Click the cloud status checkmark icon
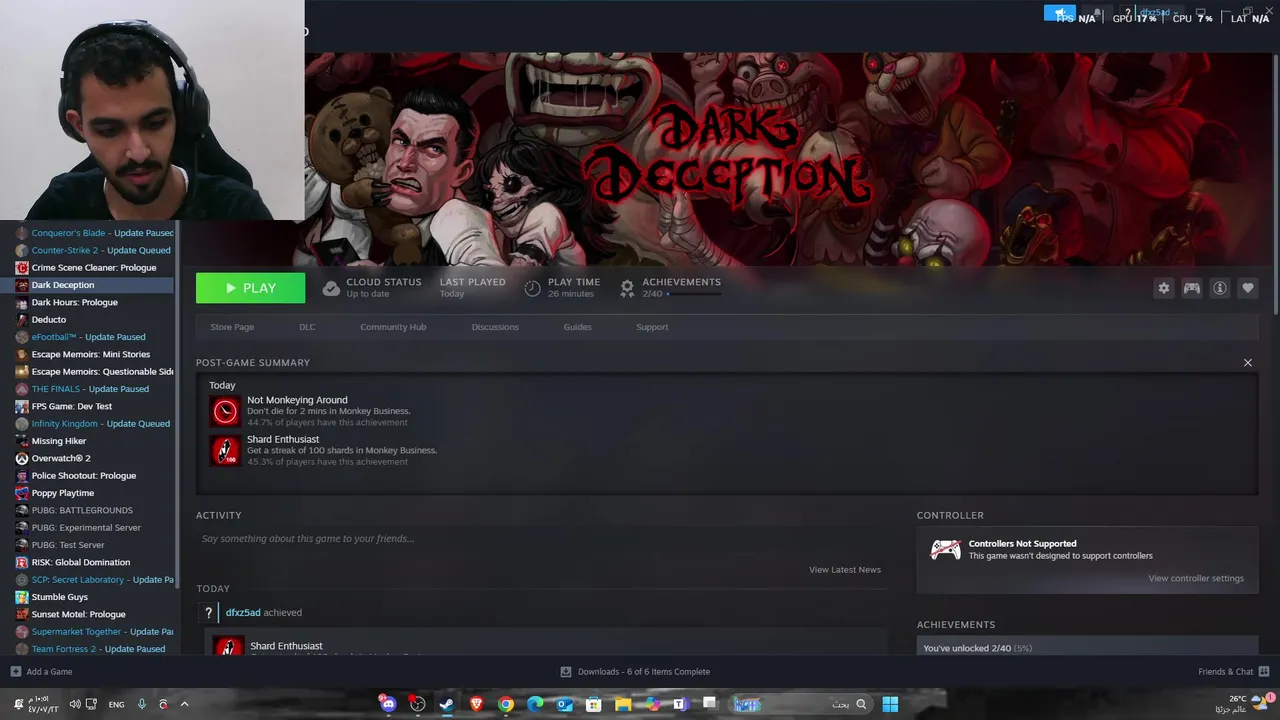The height and width of the screenshot is (720, 1280). (x=331, y=288)
